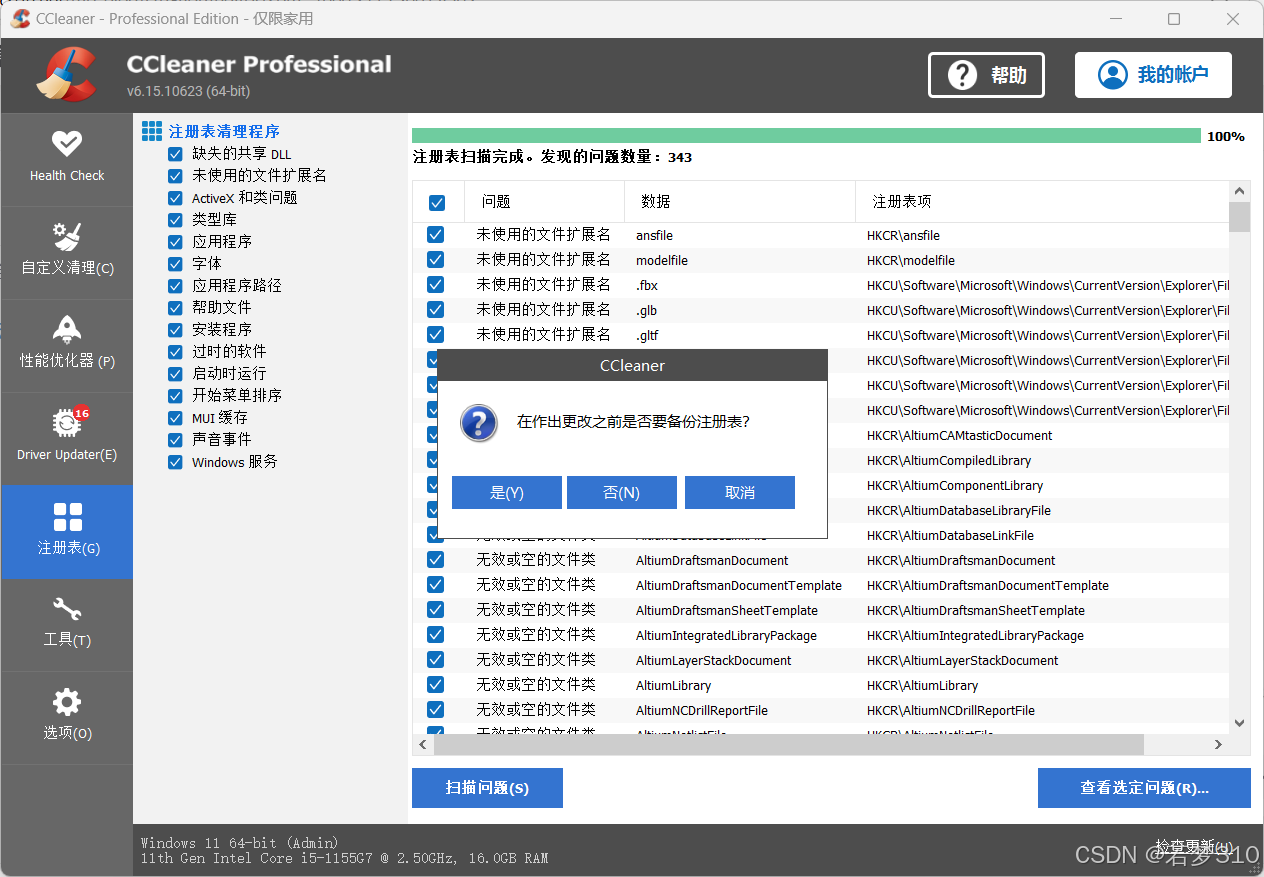The width and height of the screenshot is (1264, 877).
Task: Select the Registry (注册表) section
Action: [x=67, y=532]
